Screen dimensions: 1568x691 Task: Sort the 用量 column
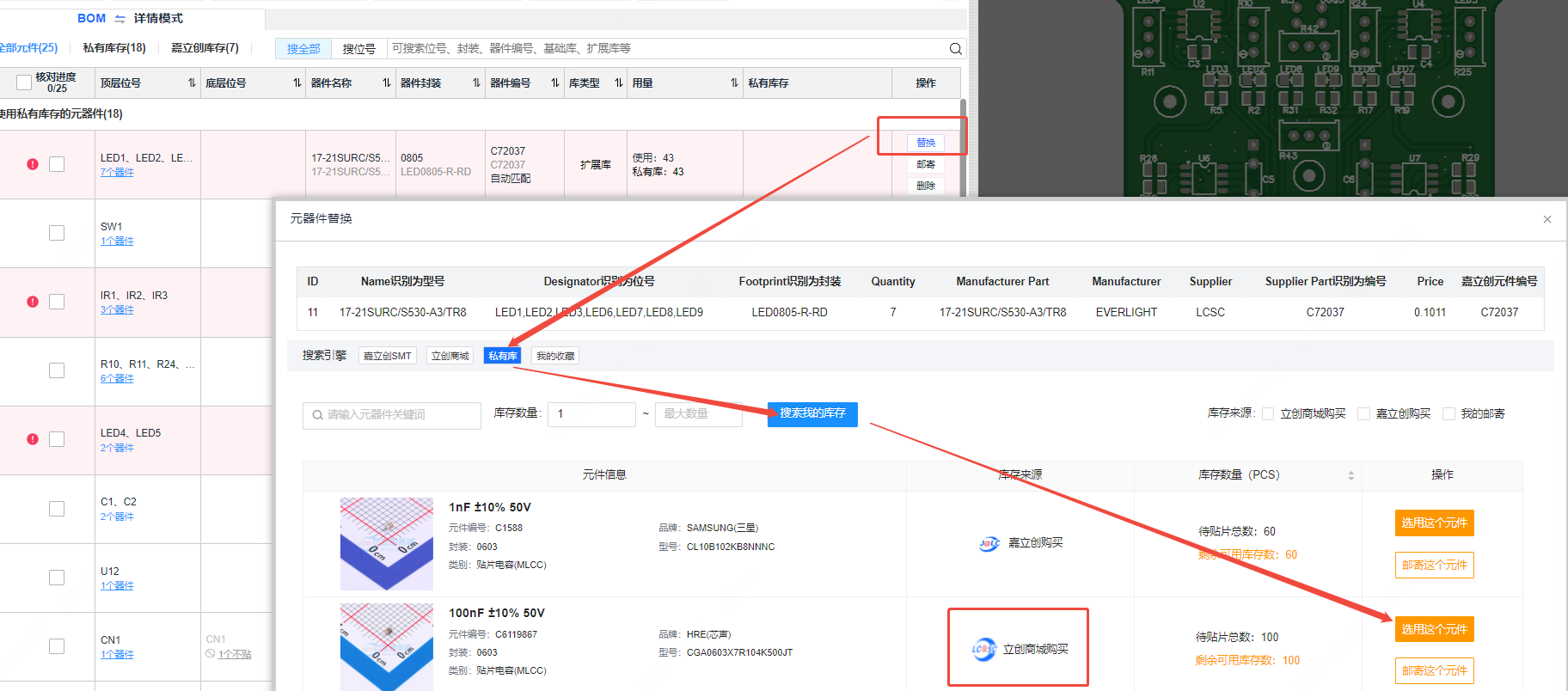pyautogui.click(x=734, y=83)
